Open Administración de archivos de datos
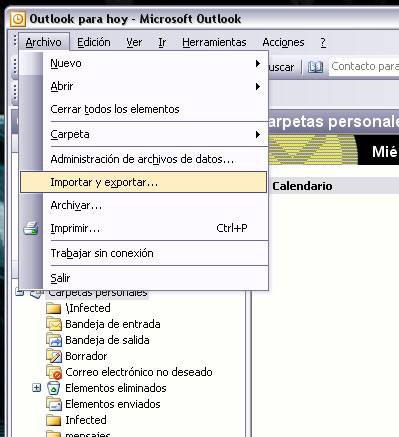 144,159
